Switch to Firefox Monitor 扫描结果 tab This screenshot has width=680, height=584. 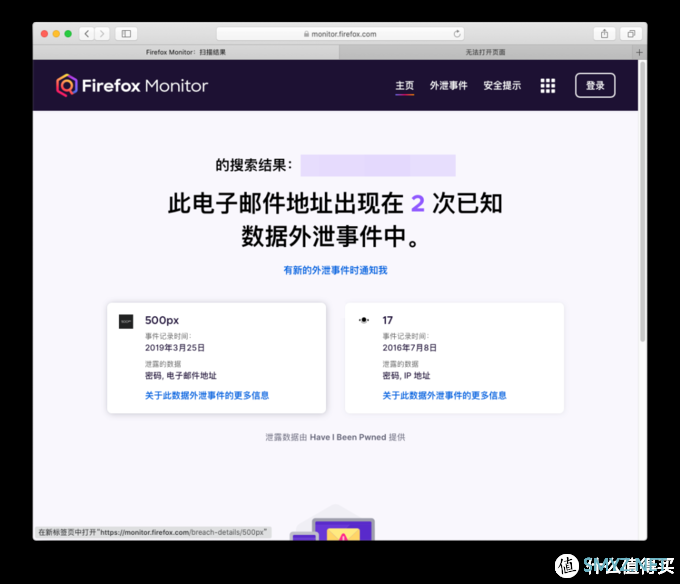[x=186, y=52]
